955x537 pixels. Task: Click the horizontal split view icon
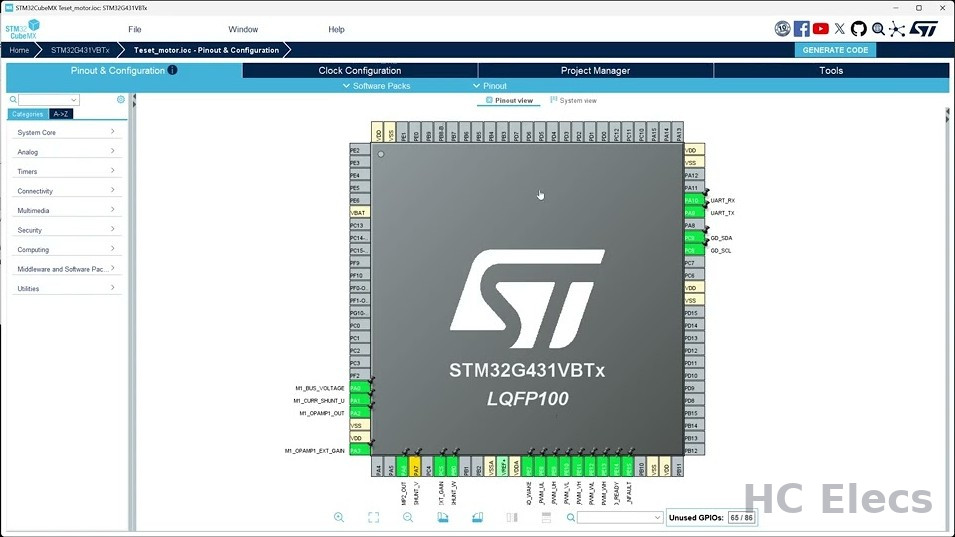(546, 518)
